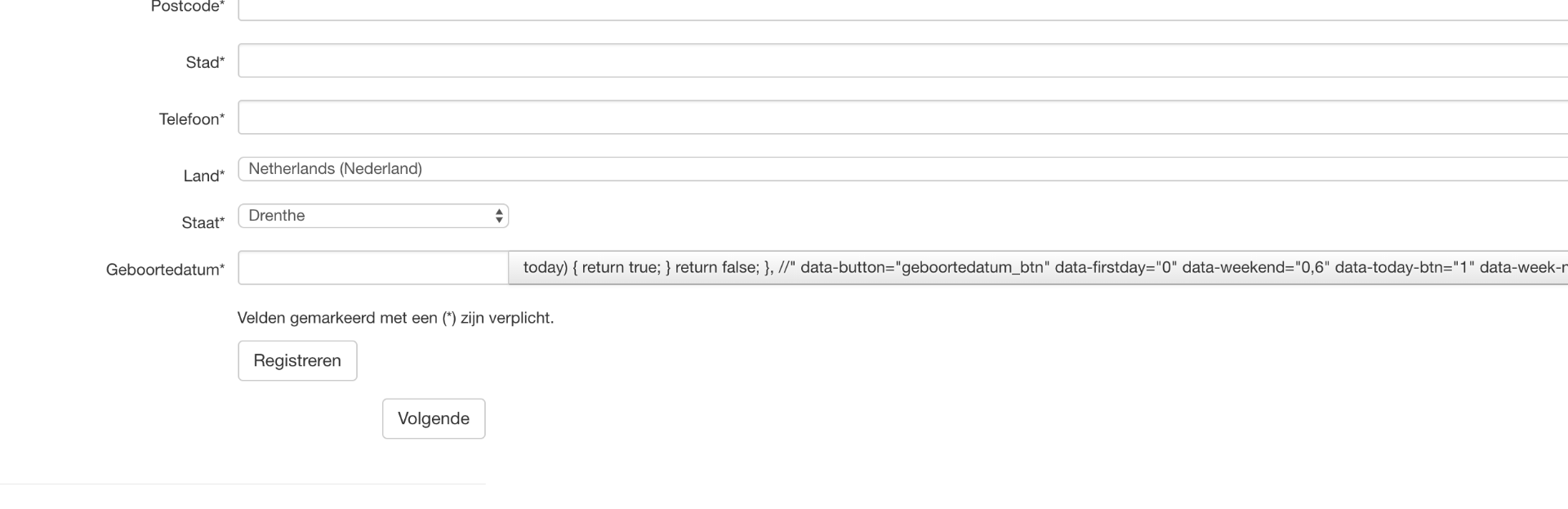Click the Geboortedatum* field label

click(x=165, y=270)
